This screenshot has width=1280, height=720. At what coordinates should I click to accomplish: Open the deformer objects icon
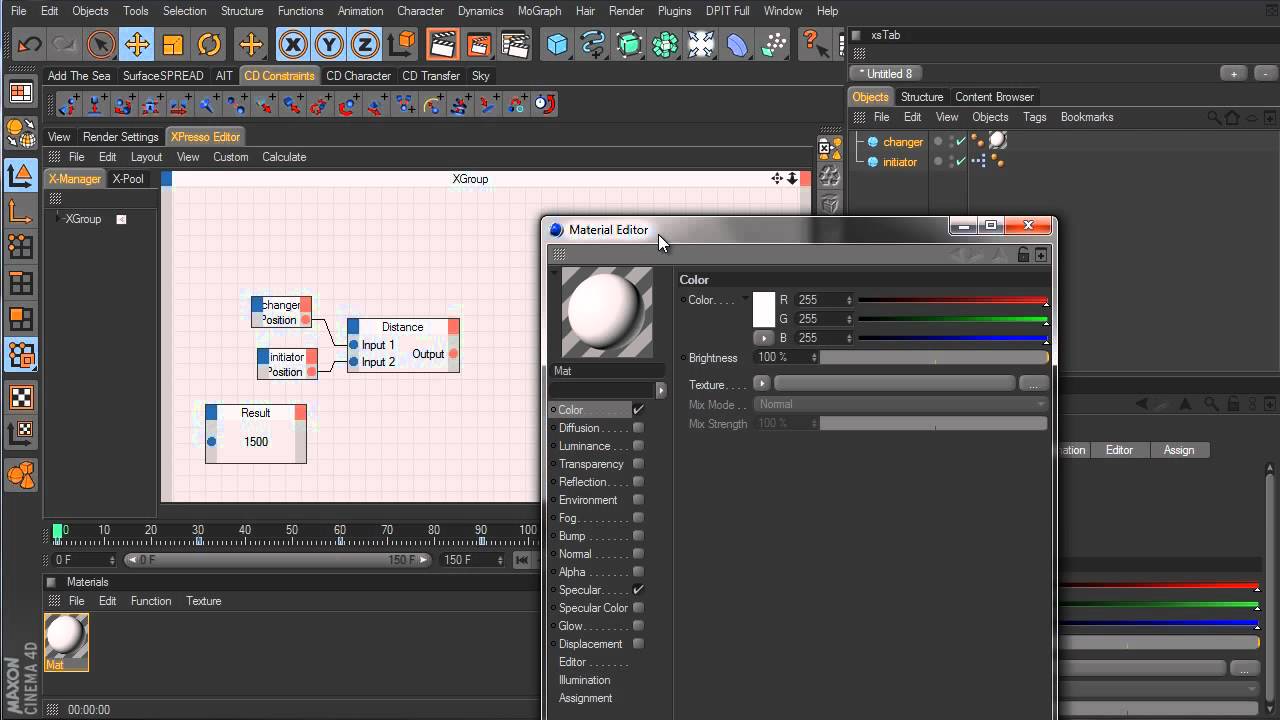pos(737,44)
